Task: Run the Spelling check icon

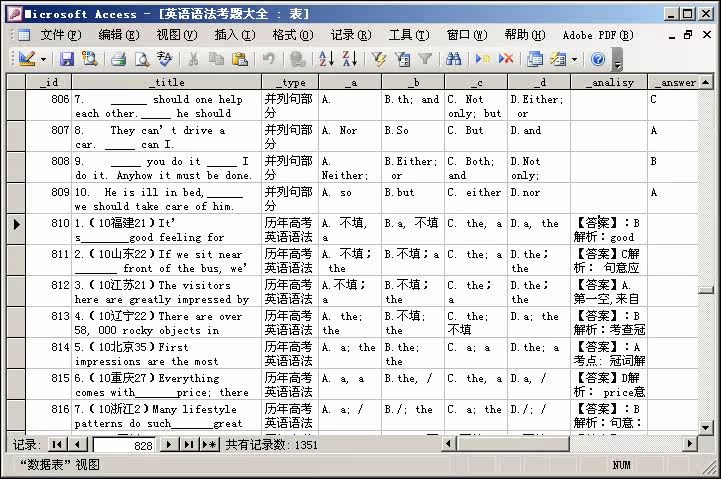Action: [x=165, y=59]
